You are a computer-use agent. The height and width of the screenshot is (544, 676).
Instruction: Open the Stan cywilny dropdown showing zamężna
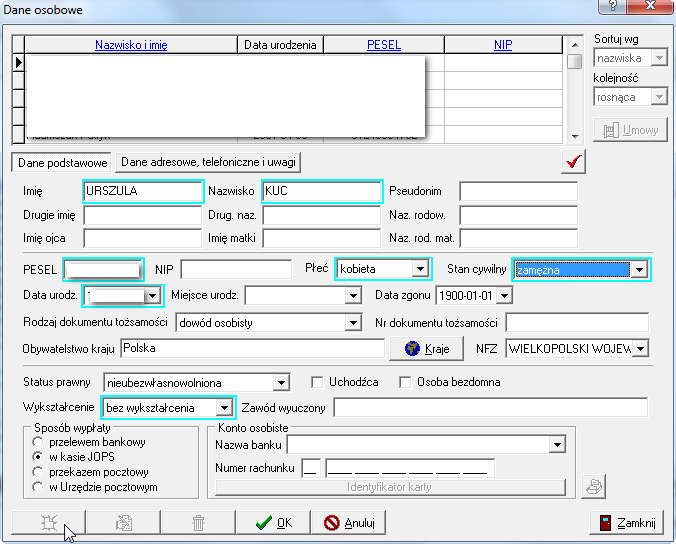click(639, 270)
